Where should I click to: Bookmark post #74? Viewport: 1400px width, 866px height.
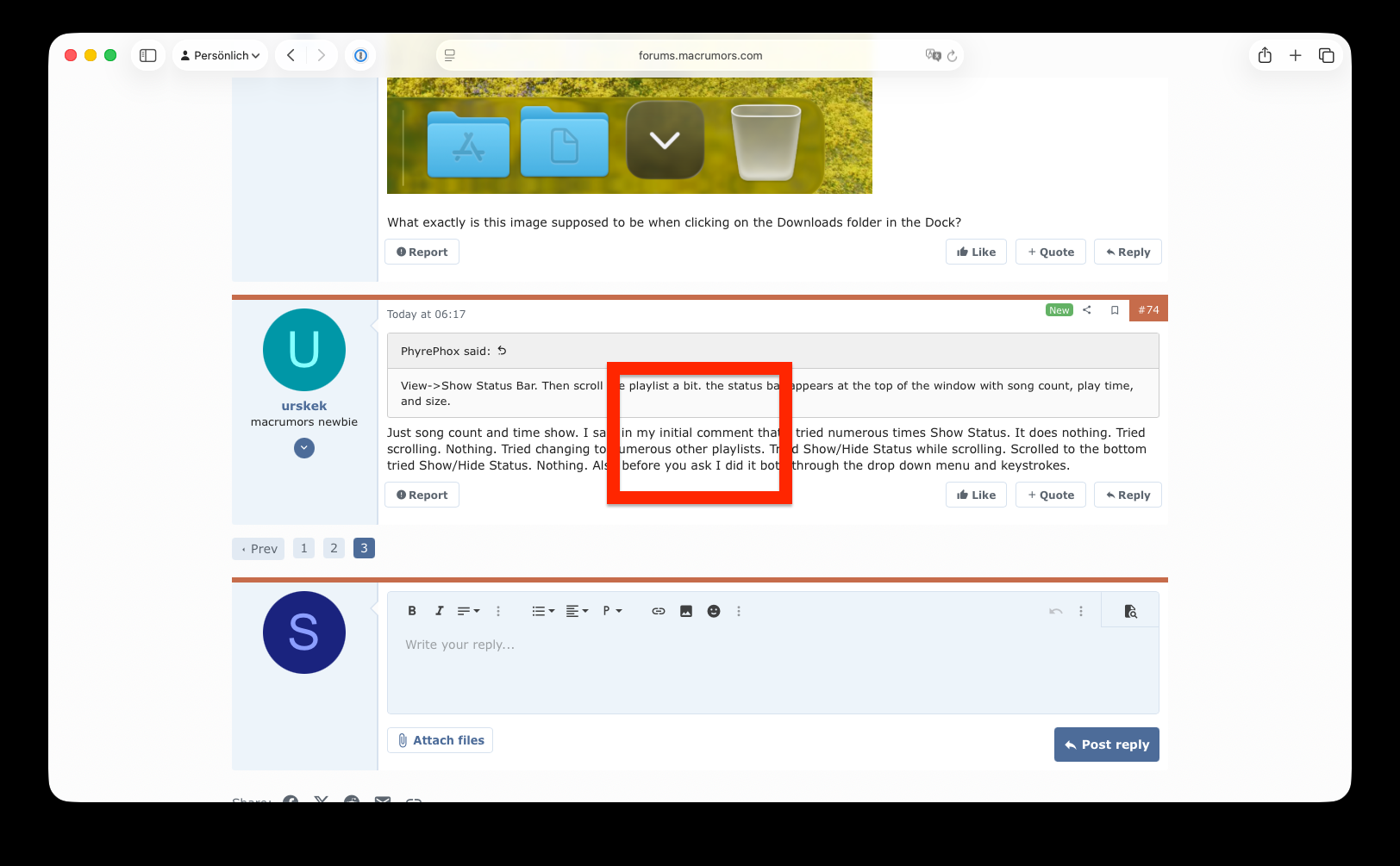(1115, 310)
